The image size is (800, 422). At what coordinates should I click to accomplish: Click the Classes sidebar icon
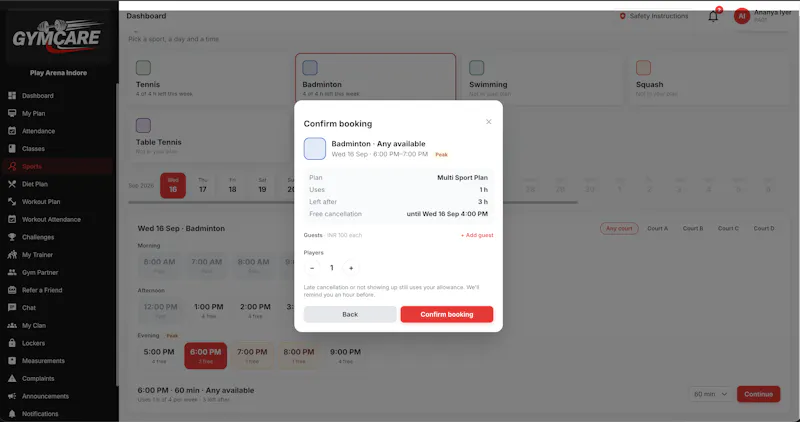point(12,148)
